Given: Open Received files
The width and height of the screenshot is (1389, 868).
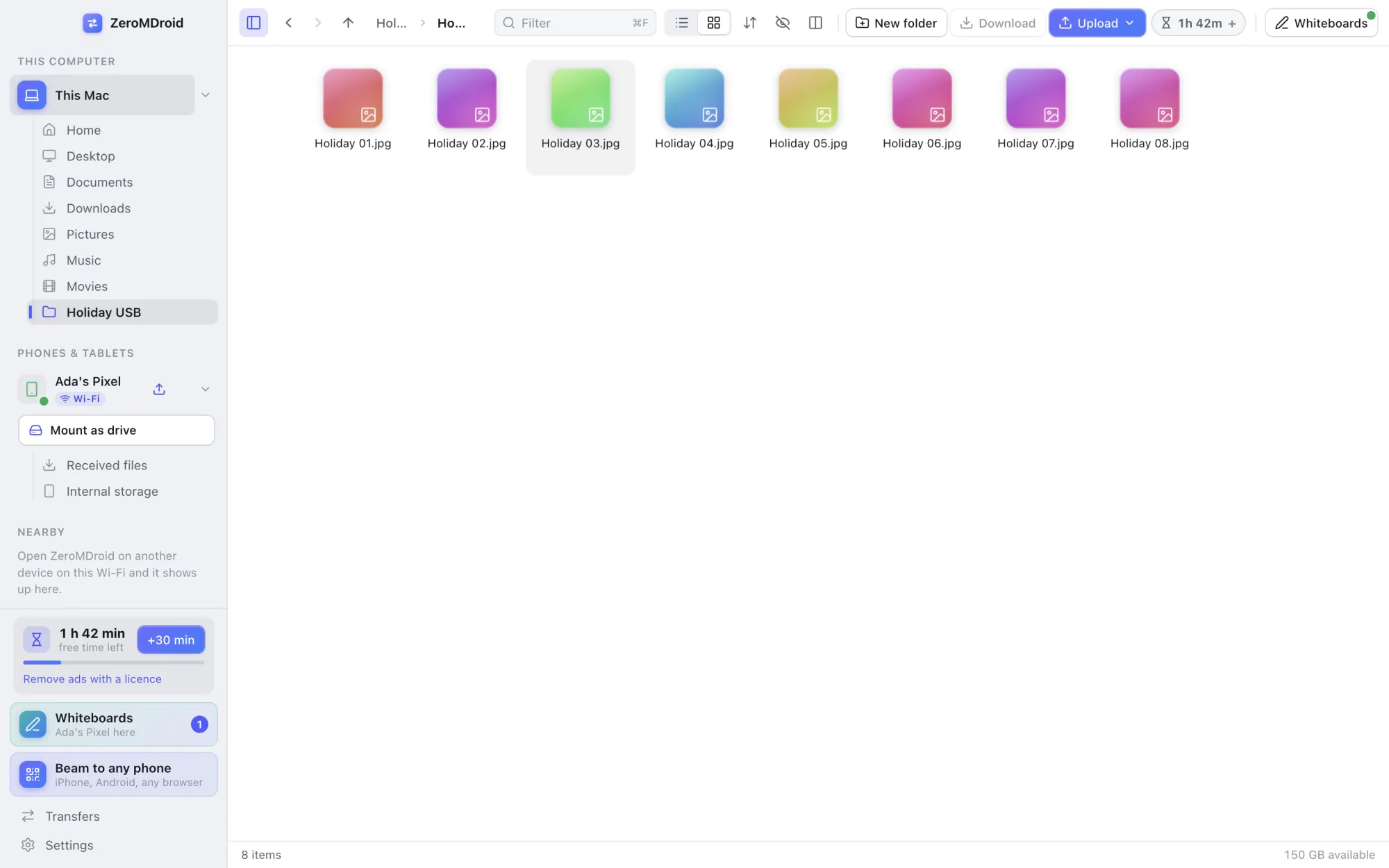Looking at the screenshot, I should coord(124,465).
